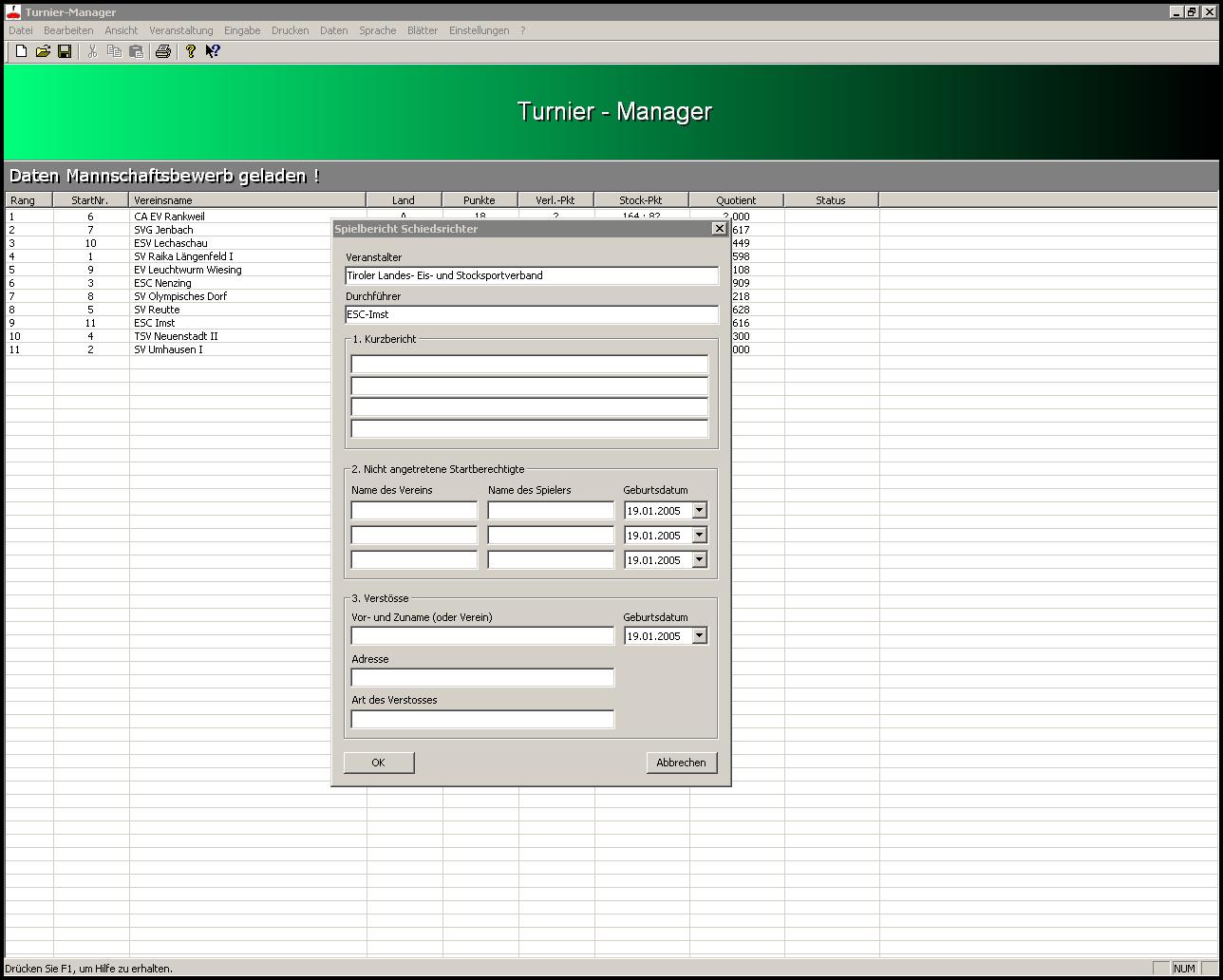Click the Paste clipboard toolbar icon
The image size is (1223, 980).
[136, 51]
